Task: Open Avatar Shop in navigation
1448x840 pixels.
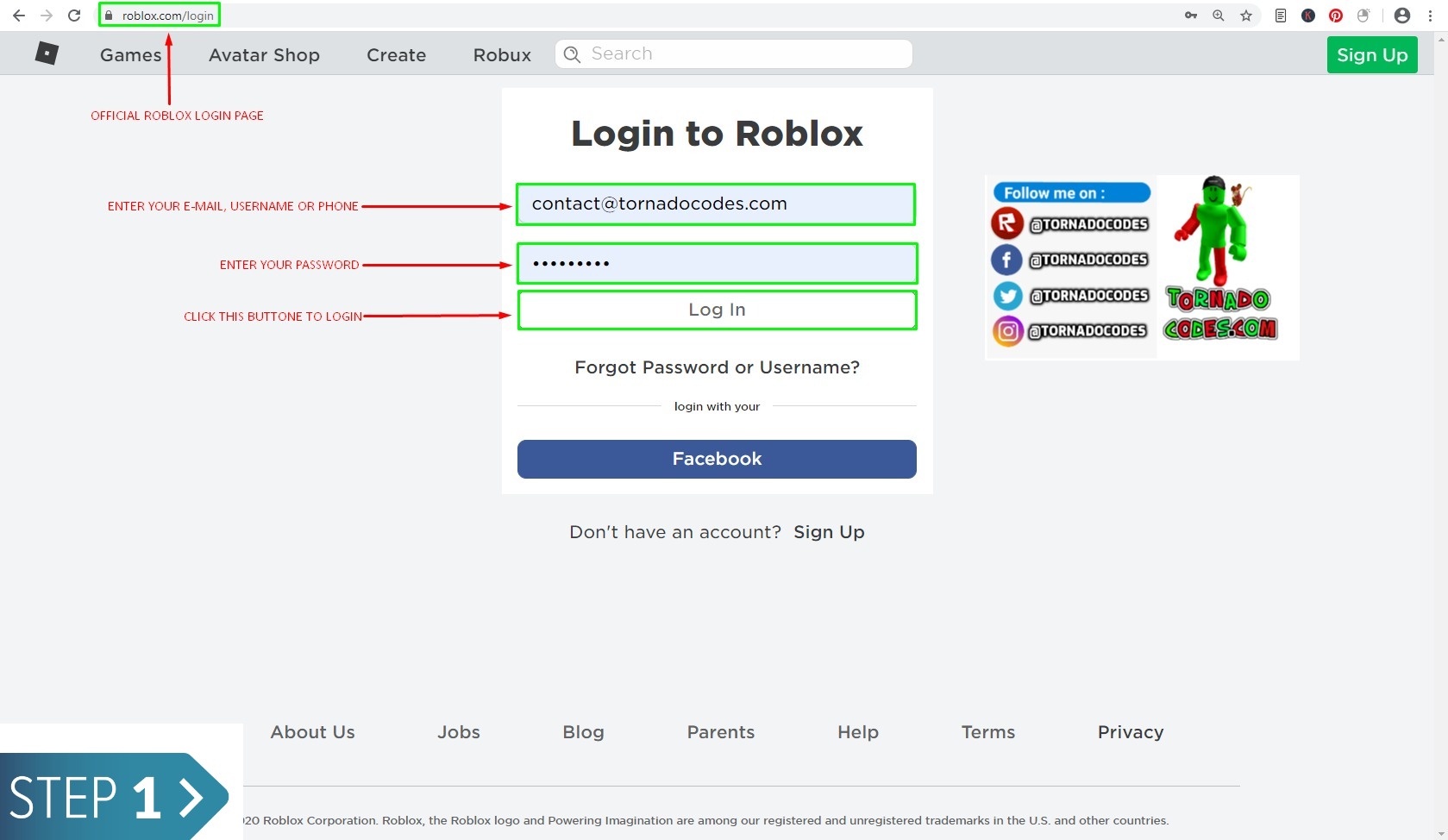Action: (x=264, y=55)
